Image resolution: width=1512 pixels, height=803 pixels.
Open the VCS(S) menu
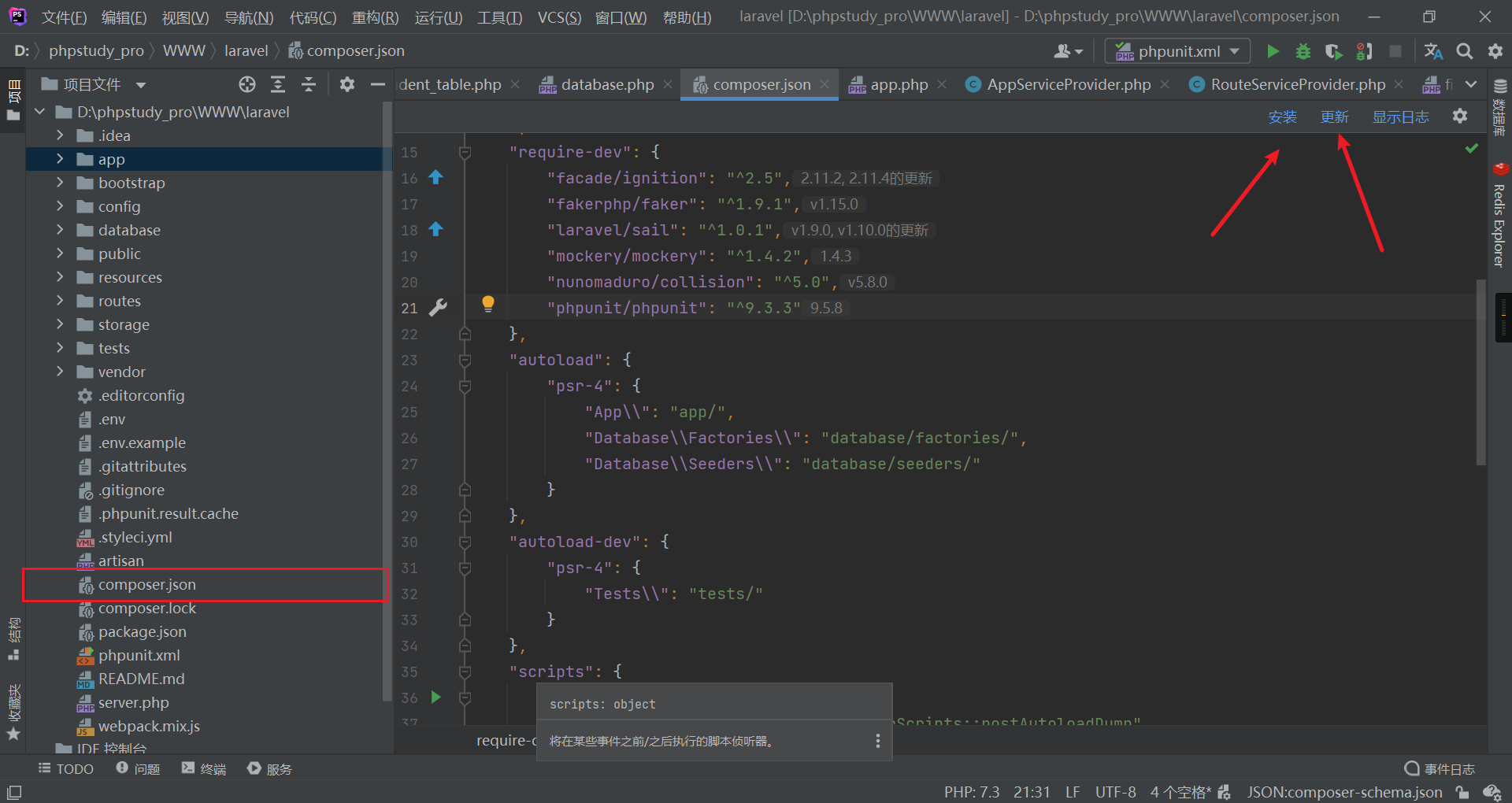click(559, 17)
